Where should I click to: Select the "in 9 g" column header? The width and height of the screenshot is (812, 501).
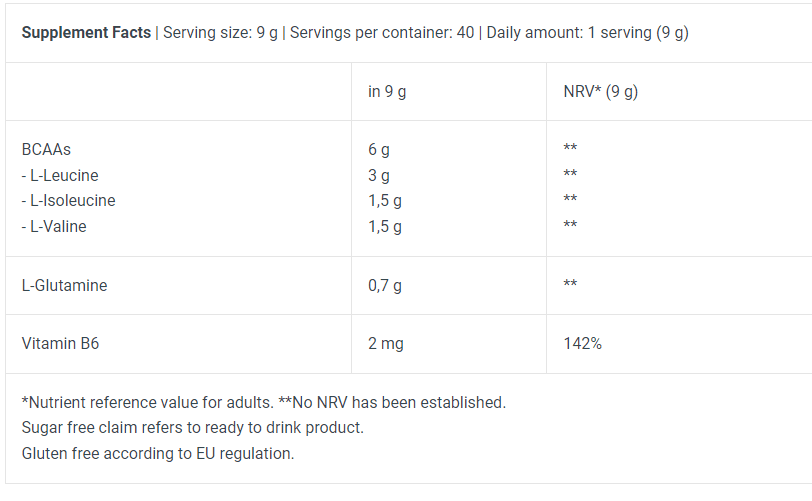(x=387, y=92)
